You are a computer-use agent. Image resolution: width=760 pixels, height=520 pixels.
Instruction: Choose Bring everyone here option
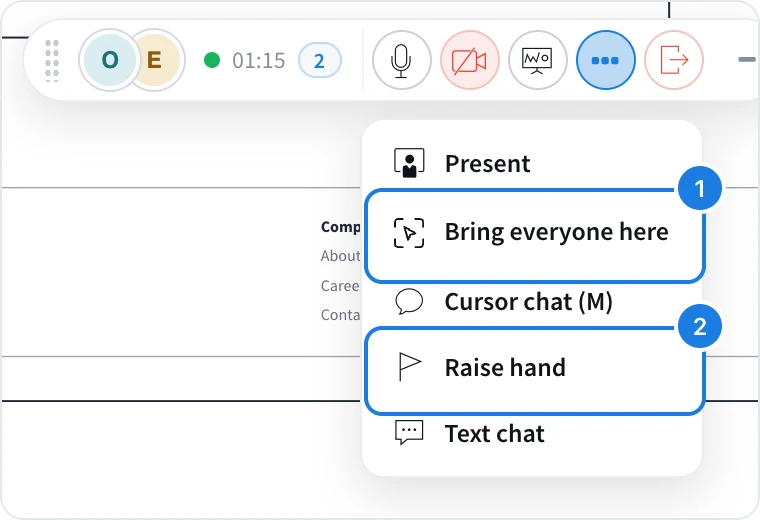[x=534, y=236]
